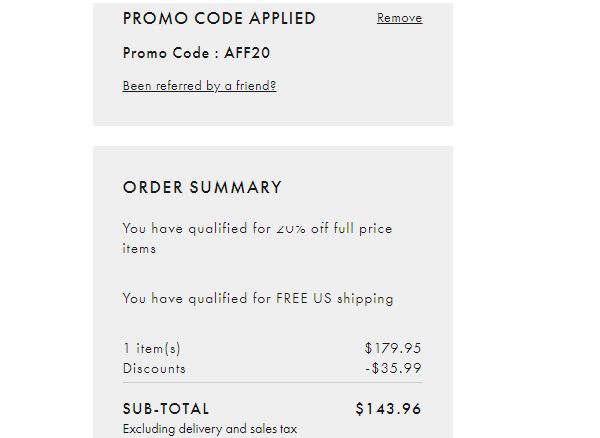Click the FREE US shipping message
Viewport: 600px width, 438px height.
pyautogui.click(x=258, y=298)
